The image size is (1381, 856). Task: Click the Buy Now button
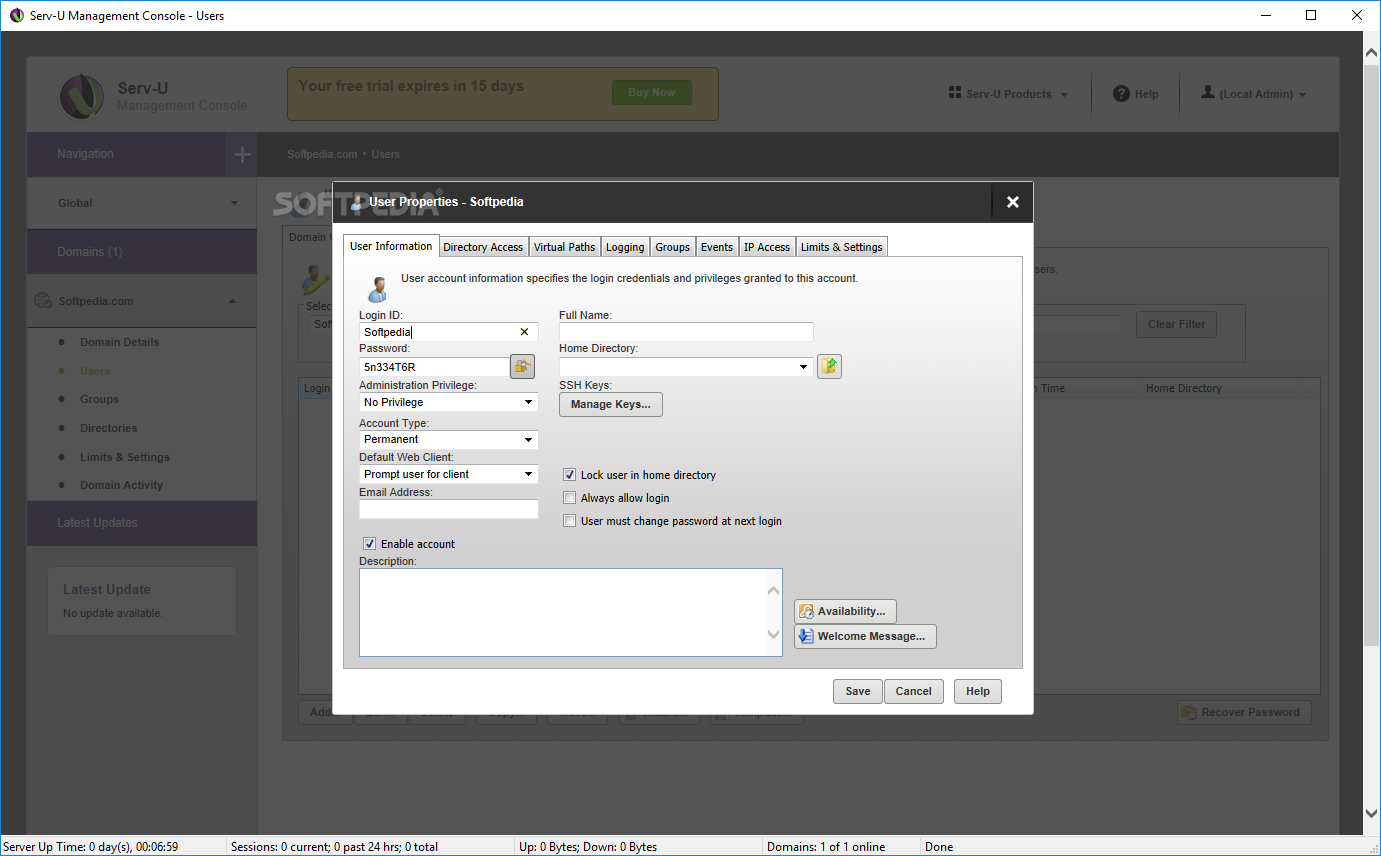point(651,93)
